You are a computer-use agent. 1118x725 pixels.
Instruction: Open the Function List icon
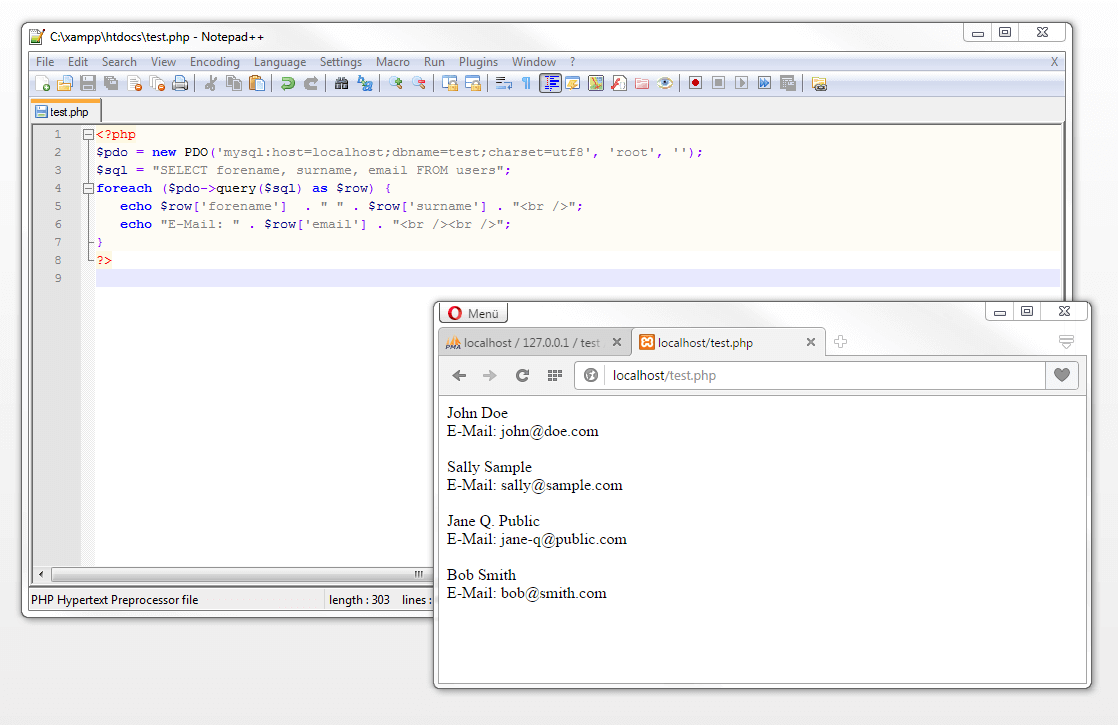click(x=619, y=83)
